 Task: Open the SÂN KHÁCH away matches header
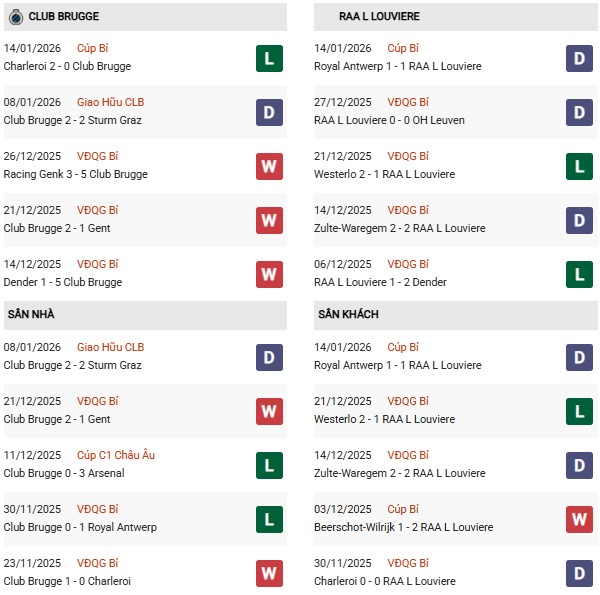(348, 315)
